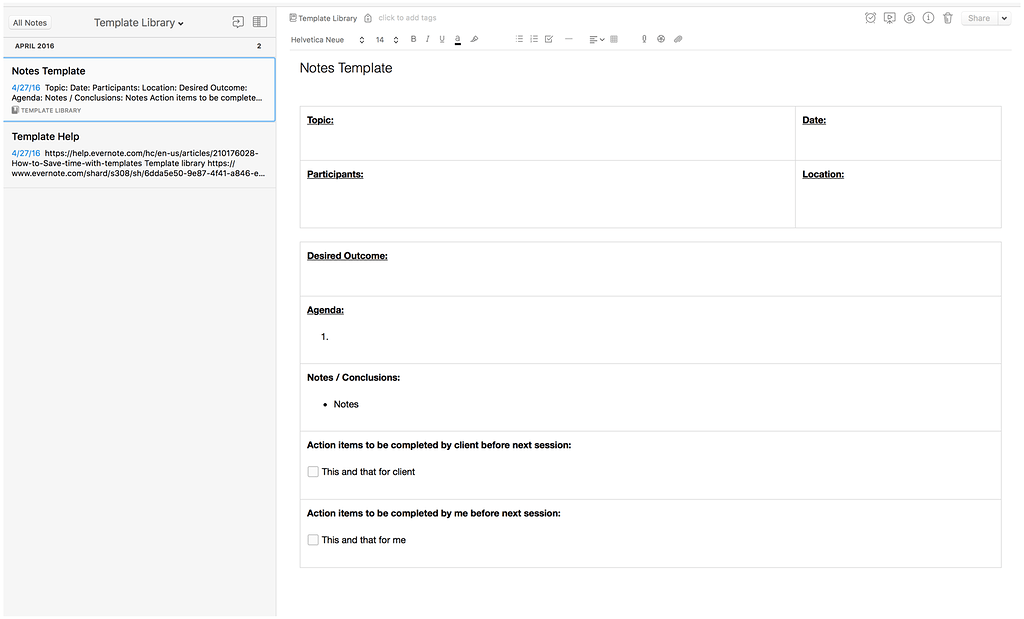Set a reminder with alarm clock icon
Screen dimensions: 1024x619
[870, 18]
